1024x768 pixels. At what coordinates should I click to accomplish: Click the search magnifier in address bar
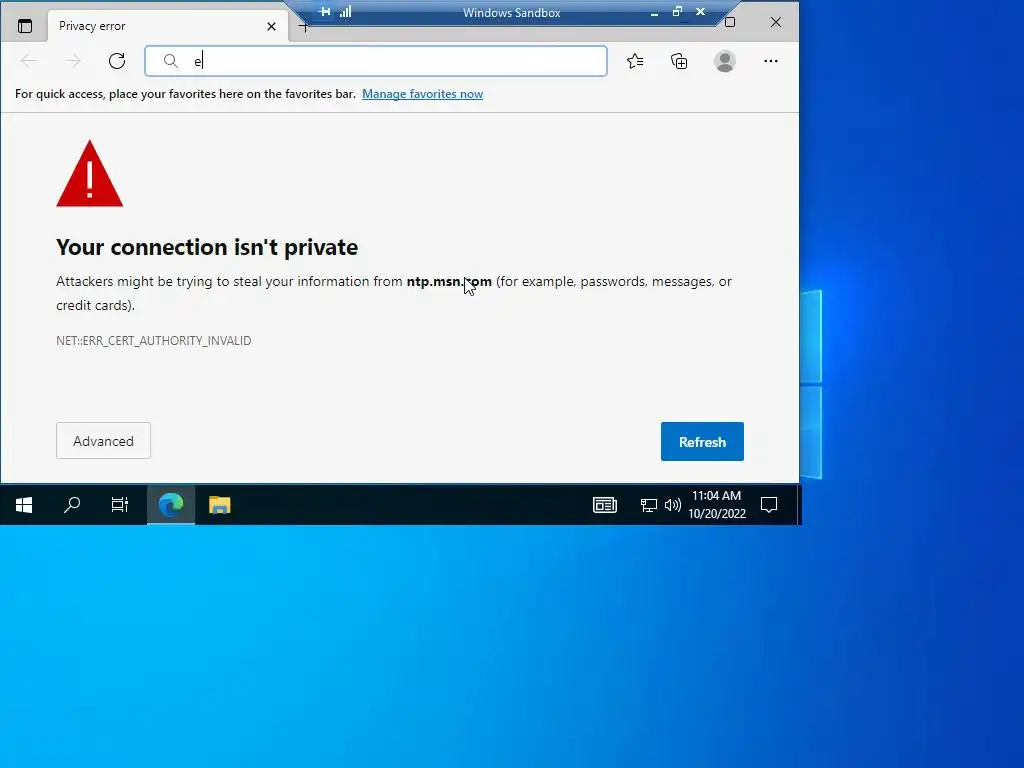(170, 61)
